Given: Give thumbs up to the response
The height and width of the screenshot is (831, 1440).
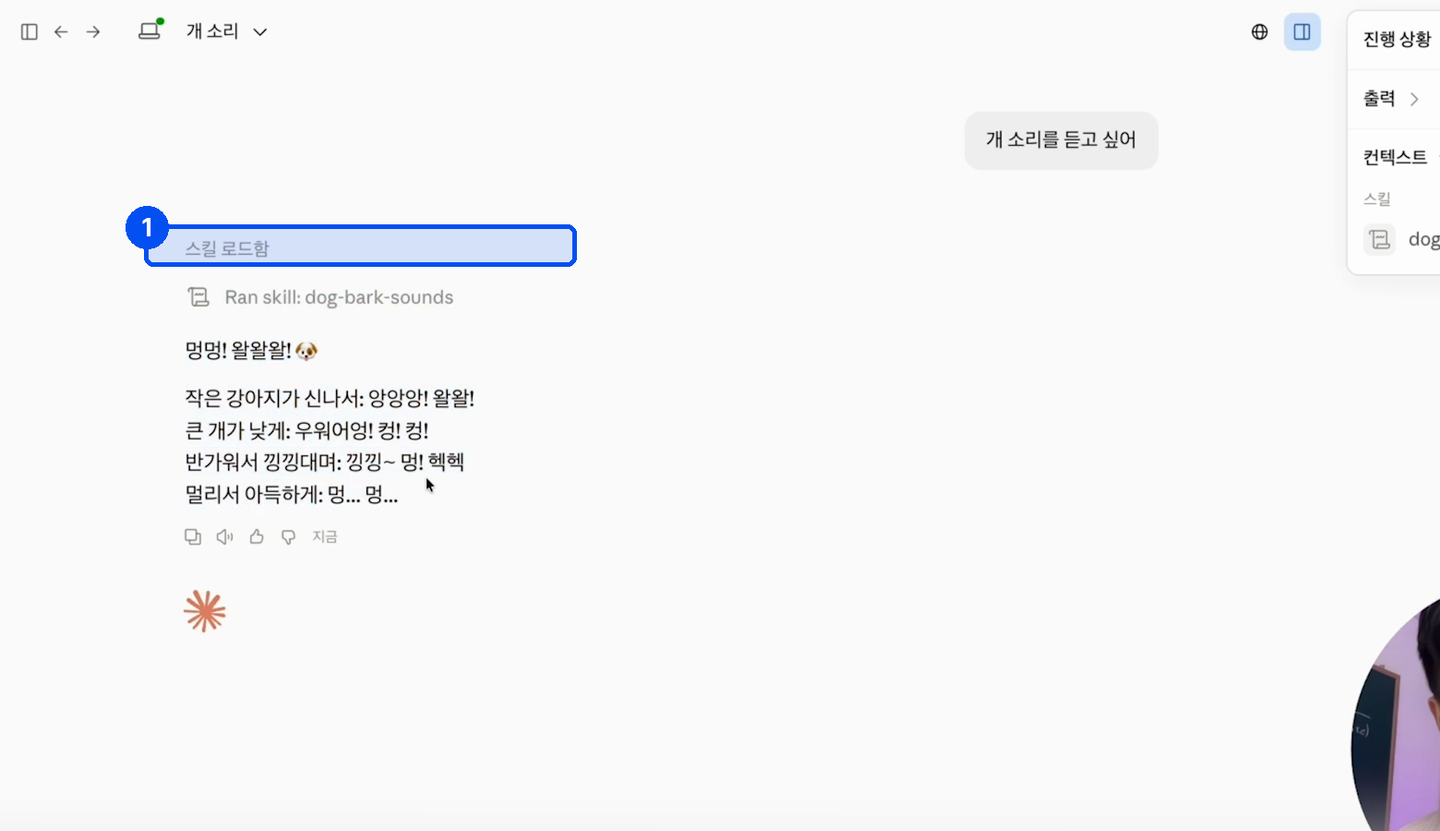Looking at the screenshot, I should tap(257, 537).
